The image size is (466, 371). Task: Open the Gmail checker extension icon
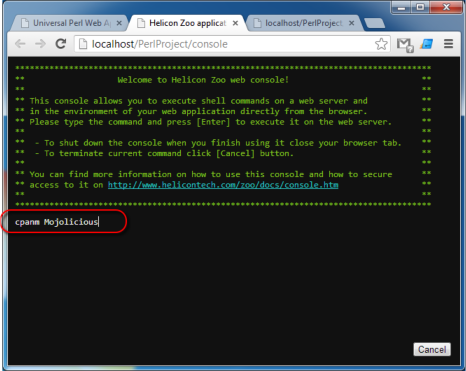(x=405, y=44)
